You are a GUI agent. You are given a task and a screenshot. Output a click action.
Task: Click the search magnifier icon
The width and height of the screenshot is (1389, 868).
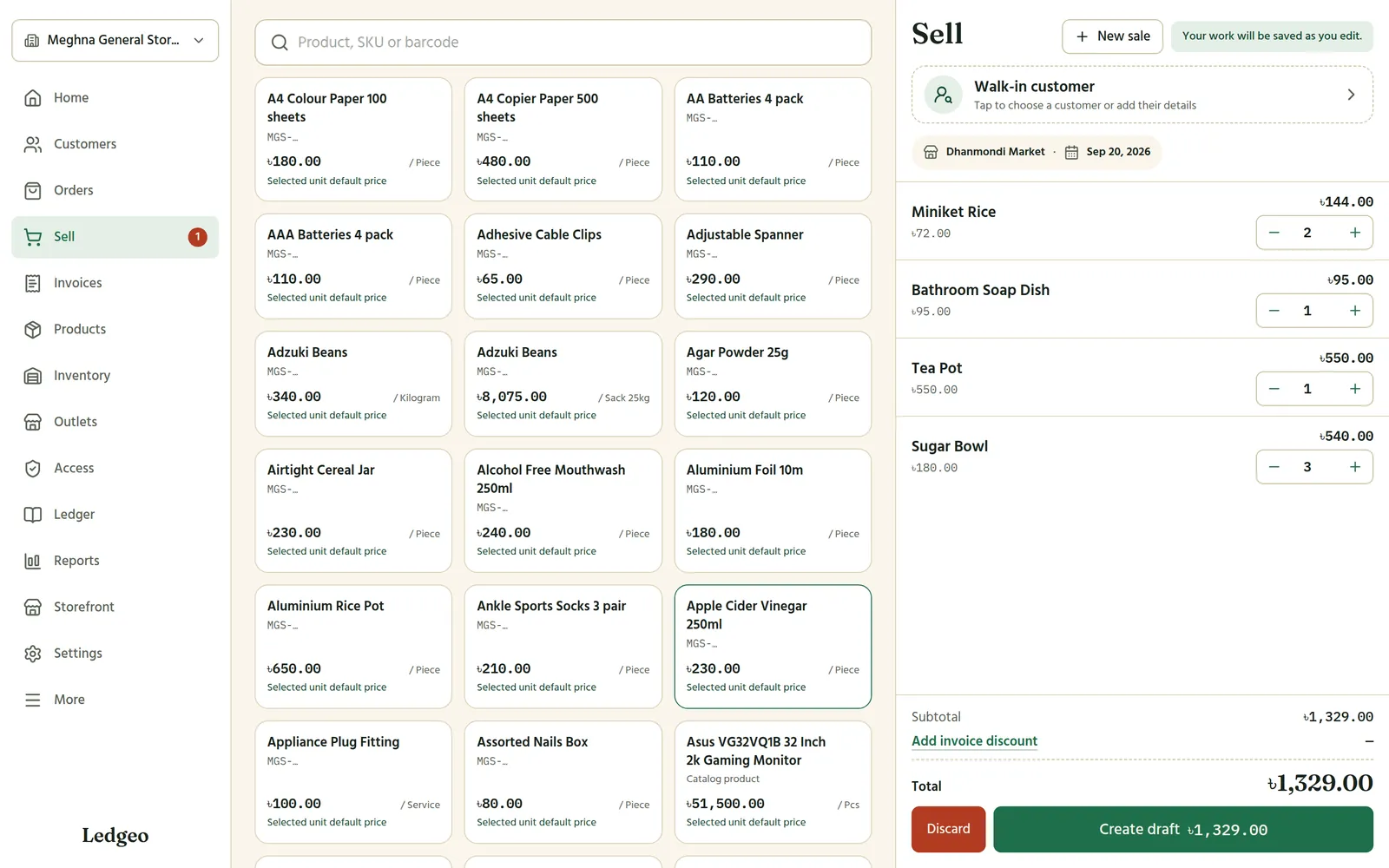coord(280,43)
